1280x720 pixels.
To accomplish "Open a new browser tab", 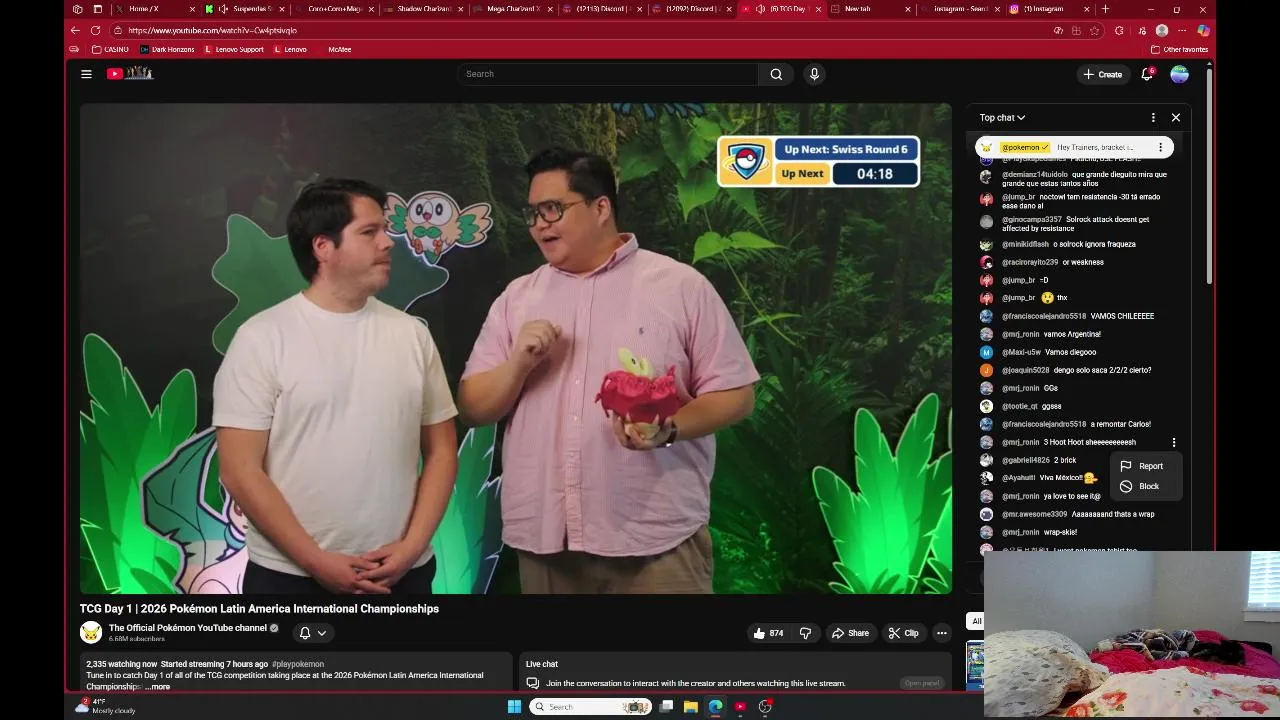I will [x=1105, y=9].
